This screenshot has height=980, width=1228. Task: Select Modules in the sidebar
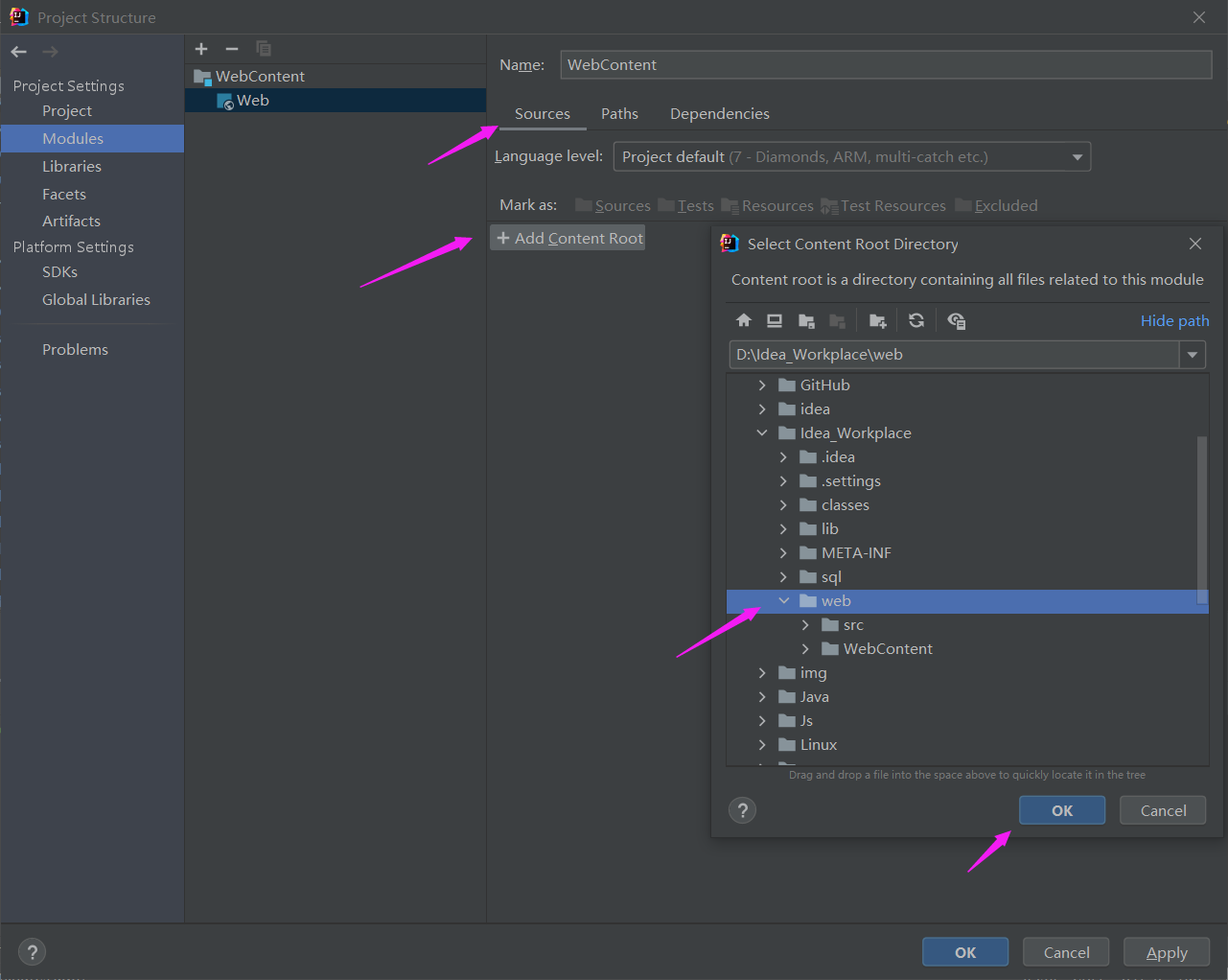pos(92,139)
